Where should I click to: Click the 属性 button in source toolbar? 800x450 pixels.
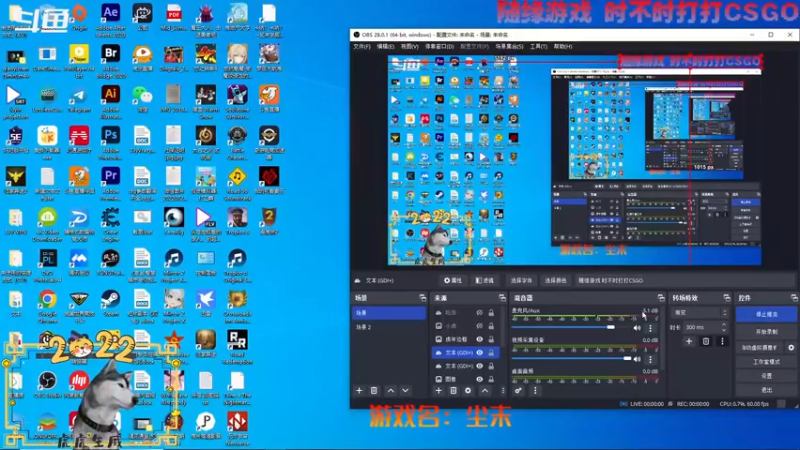pos(453,281)
